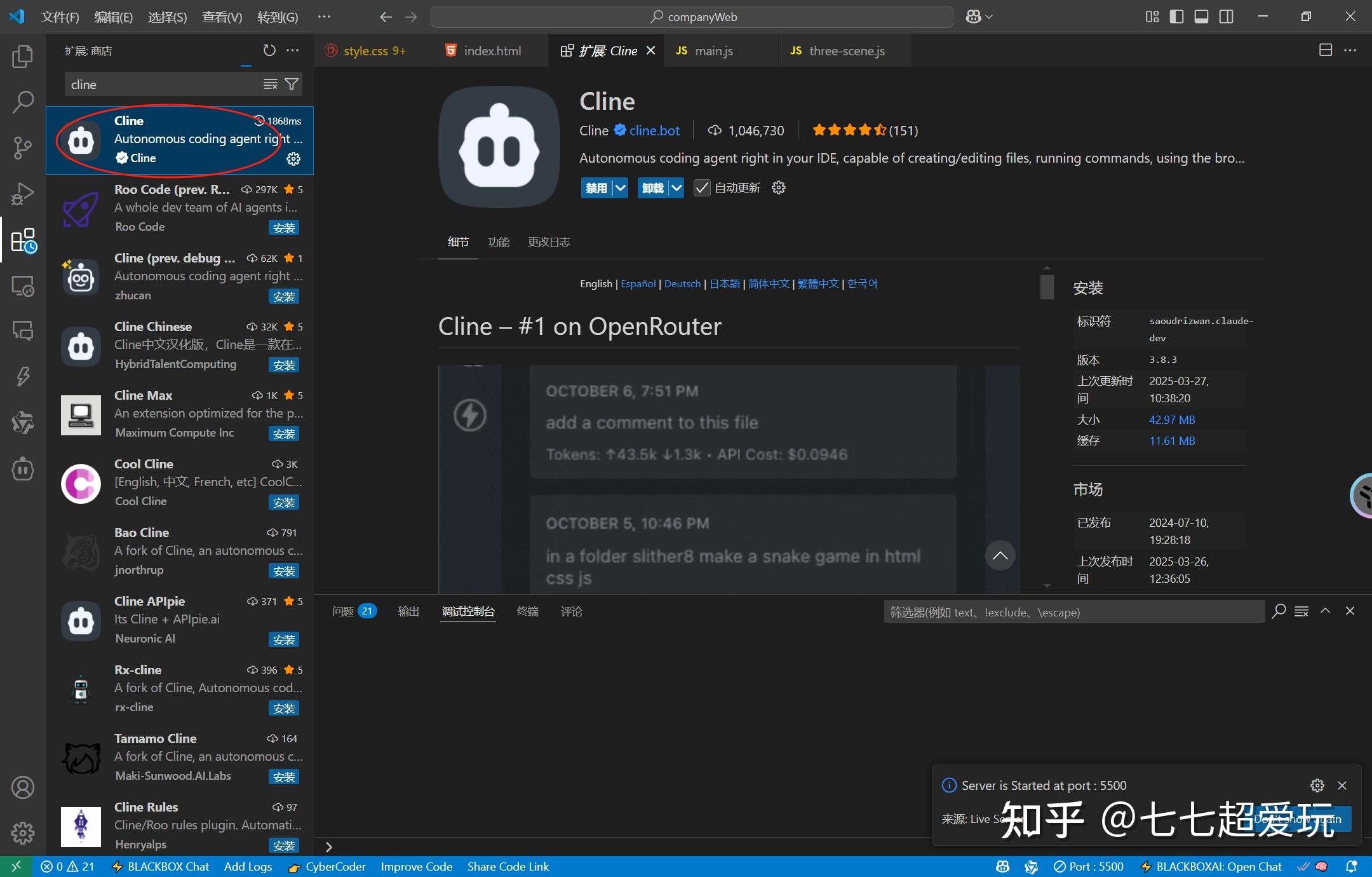Customize layout from title bar
Image resolution: width=1372 pixels, height=877 pixels.
[1152, 17]
